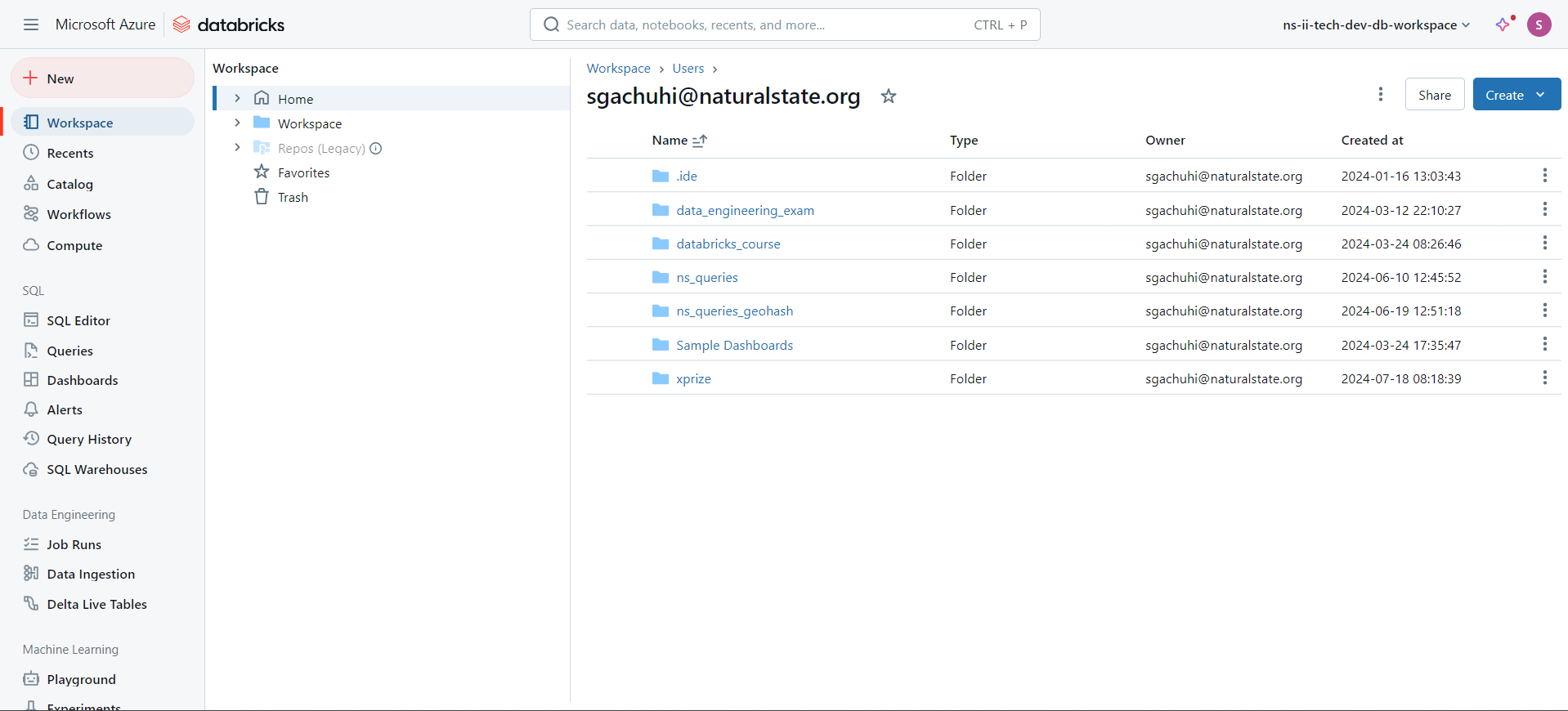
Task: Open kebab menu for xprize folder
Action: coord(1544,378)
